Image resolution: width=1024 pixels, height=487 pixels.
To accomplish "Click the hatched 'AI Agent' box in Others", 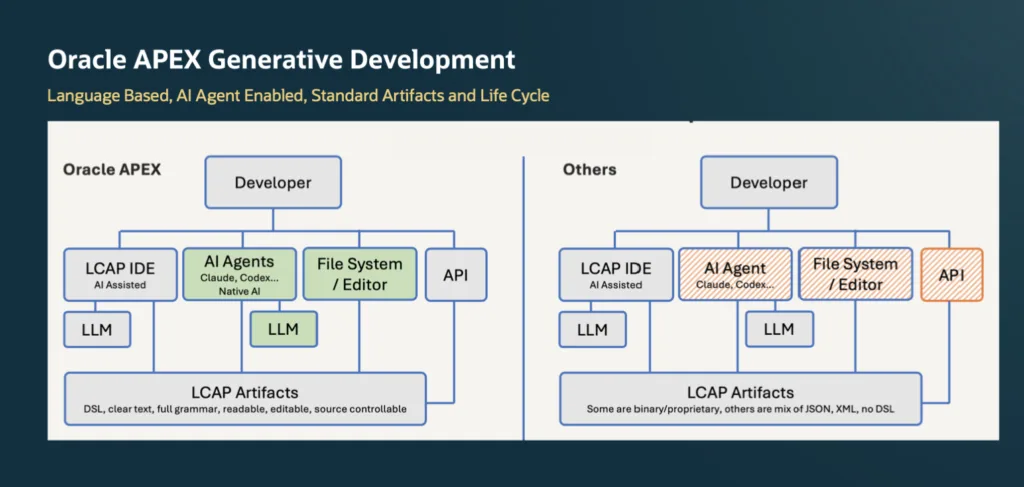I will 735,274.
